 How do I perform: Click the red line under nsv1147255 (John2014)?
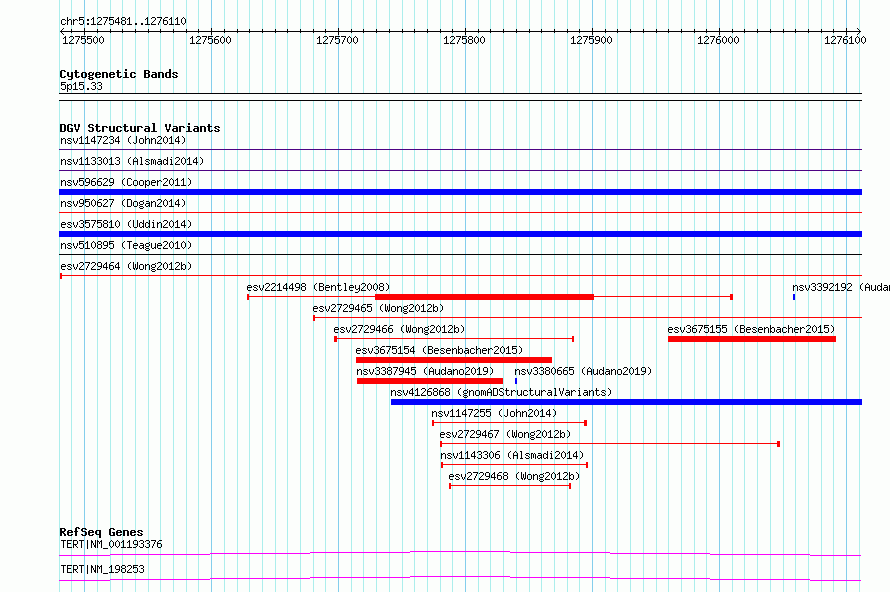coord(510,423)
